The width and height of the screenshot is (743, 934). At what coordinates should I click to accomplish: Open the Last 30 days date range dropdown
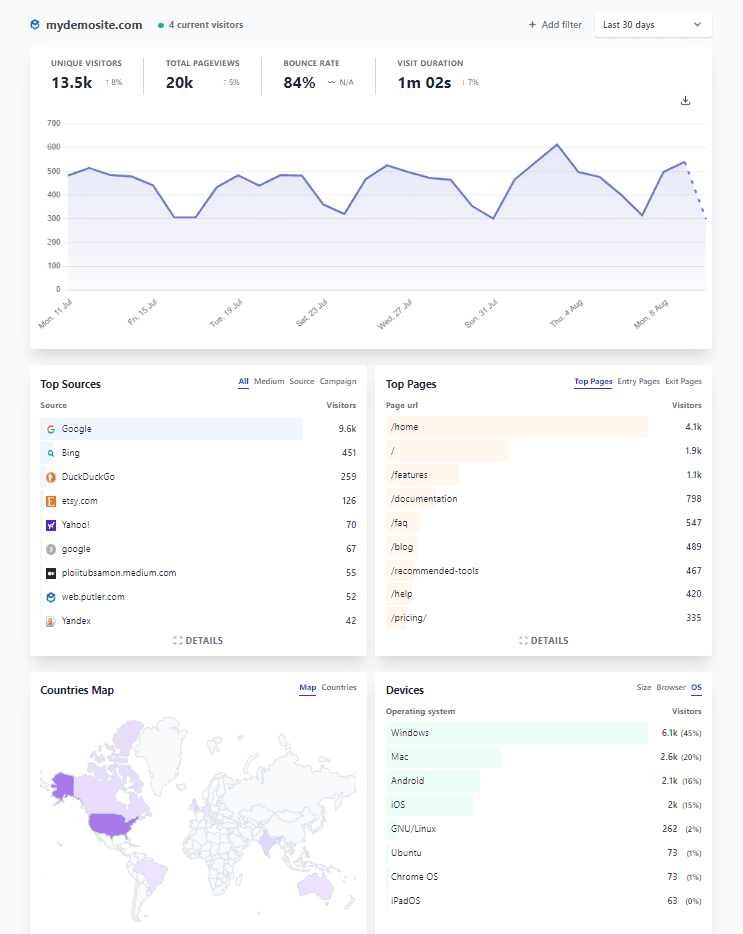[653, 24]
